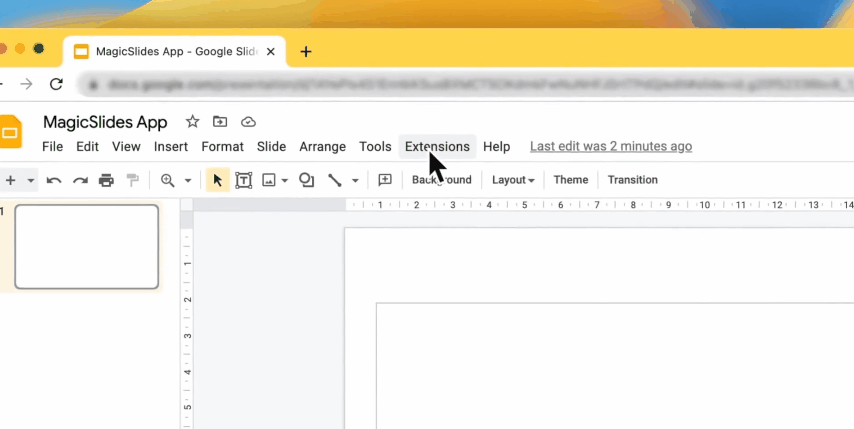Click the MagicSlides App - Google Slides tab
854x429 pixels.
pyautogui.click(x=174, y=52)
